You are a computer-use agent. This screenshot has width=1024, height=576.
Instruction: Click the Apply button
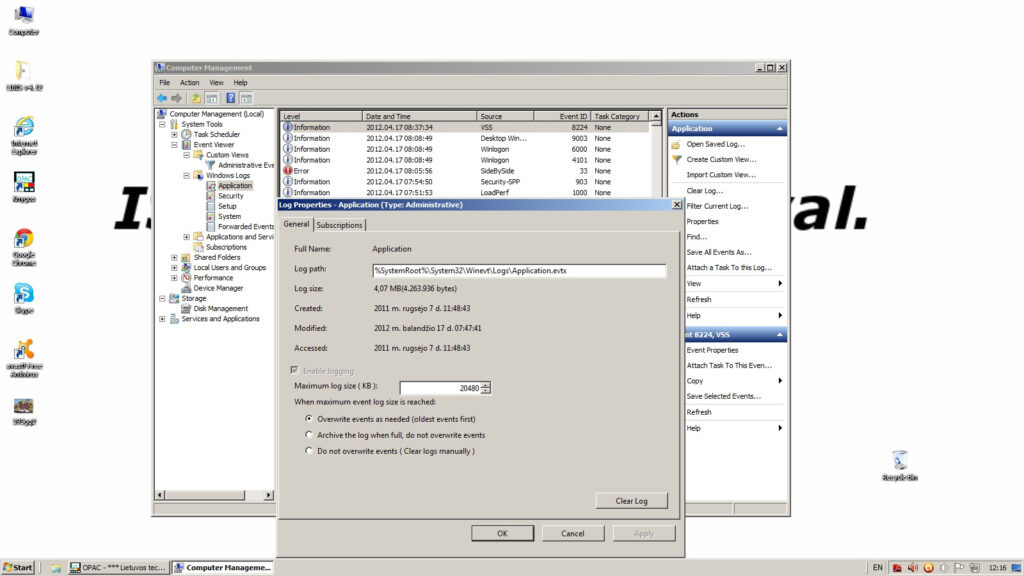[643, 534]
